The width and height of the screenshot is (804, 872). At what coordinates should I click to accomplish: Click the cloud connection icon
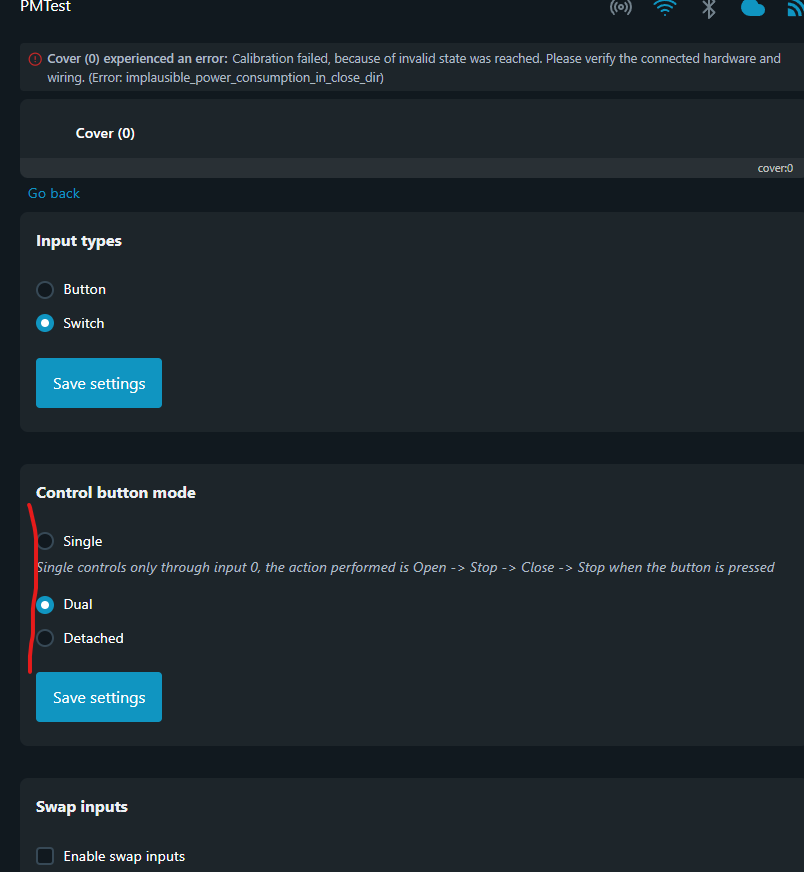click(753, 8)
